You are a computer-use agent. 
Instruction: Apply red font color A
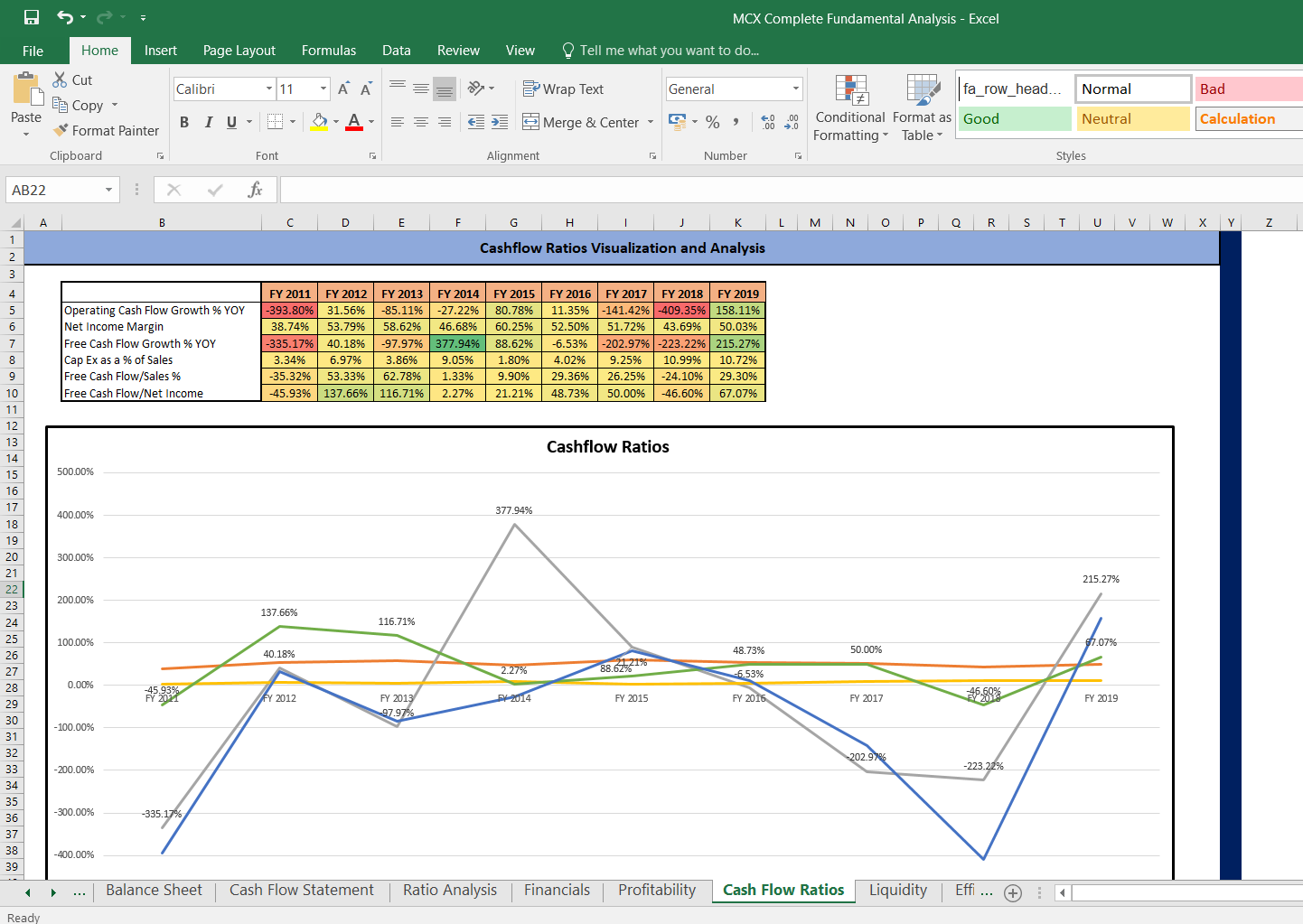click(354, 122)
